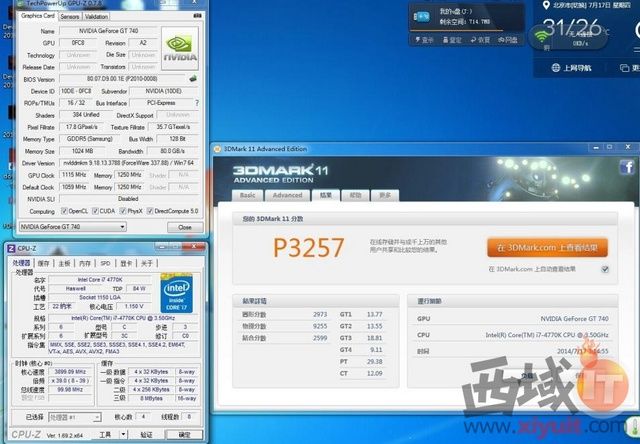This screenshot has width=640, height=444.
Task: Click the lightning bolt button under U-disk widget
Action: pos(424,40)
